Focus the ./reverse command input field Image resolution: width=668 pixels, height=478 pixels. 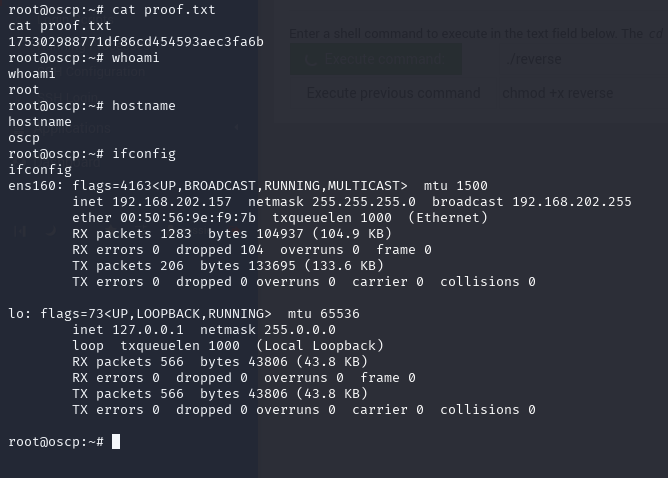(x=584, y=59)
